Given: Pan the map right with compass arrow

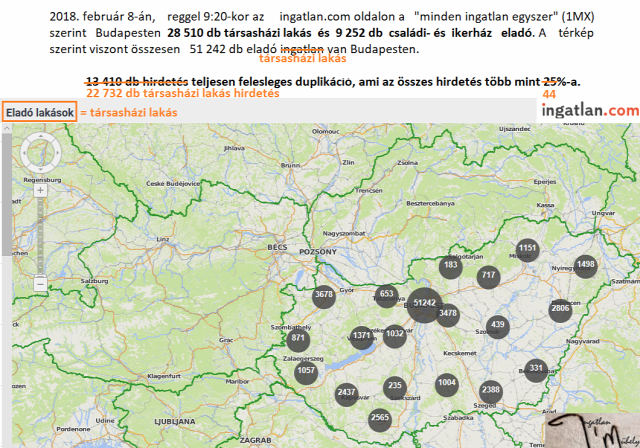Looking at the screenshot, I should tap(58, 153).
